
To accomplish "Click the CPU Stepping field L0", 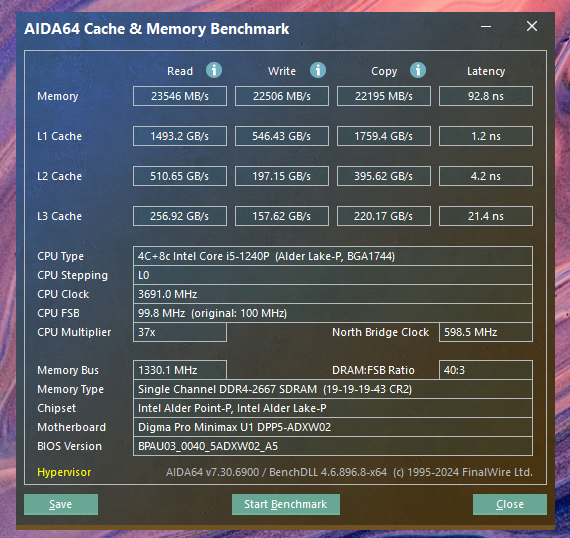I will pyautogui.click(x=333, y=275).
